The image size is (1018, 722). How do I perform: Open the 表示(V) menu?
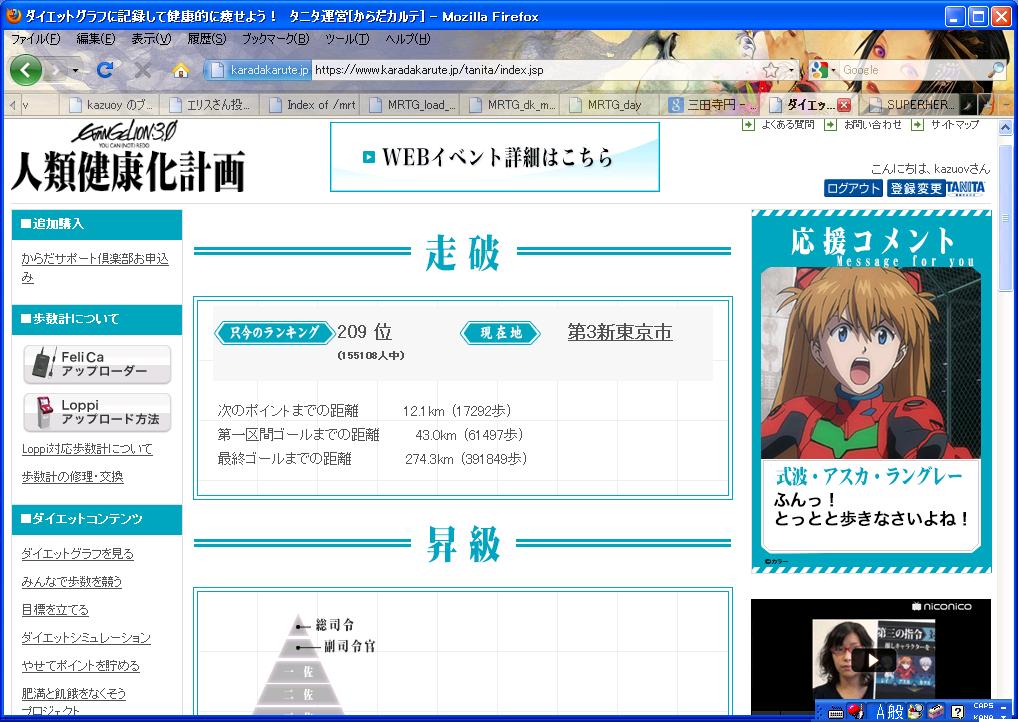tap(151, 39)
